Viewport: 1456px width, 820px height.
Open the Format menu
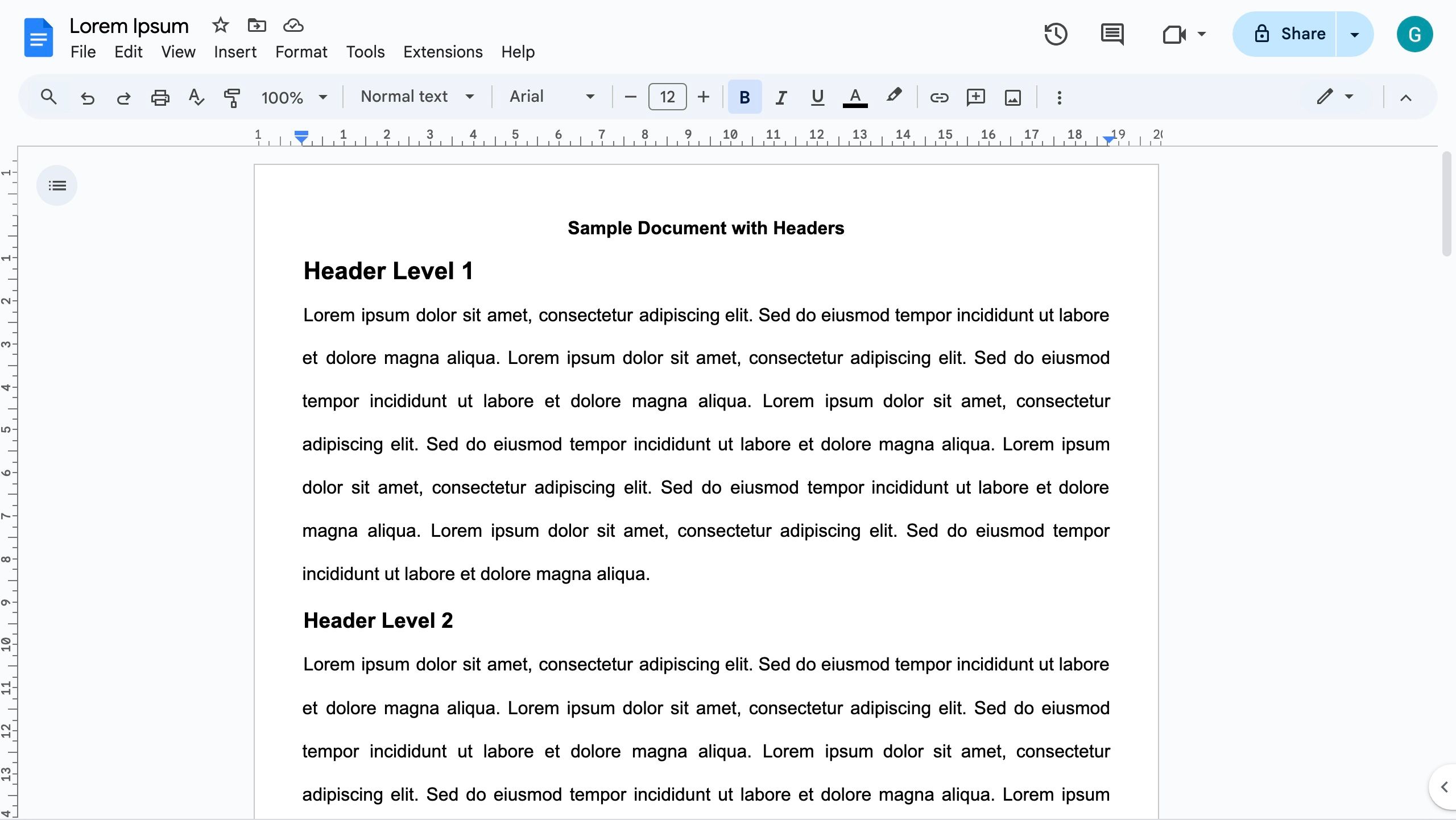tap(301, 52)
